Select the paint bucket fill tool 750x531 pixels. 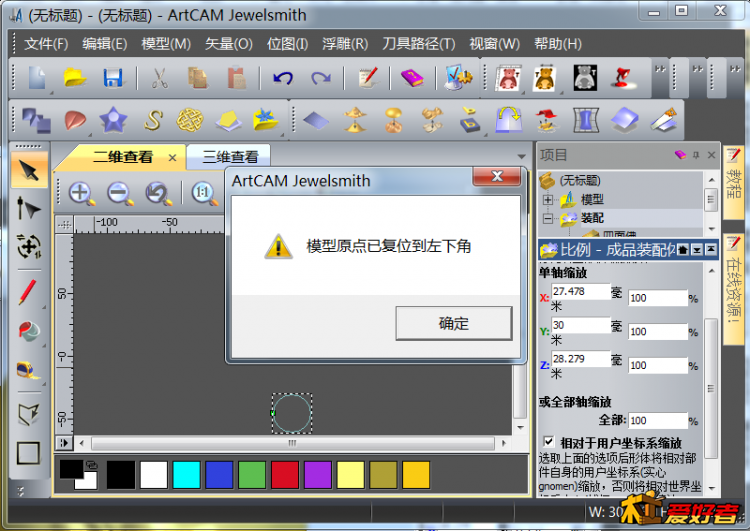[x=29, y=331]
